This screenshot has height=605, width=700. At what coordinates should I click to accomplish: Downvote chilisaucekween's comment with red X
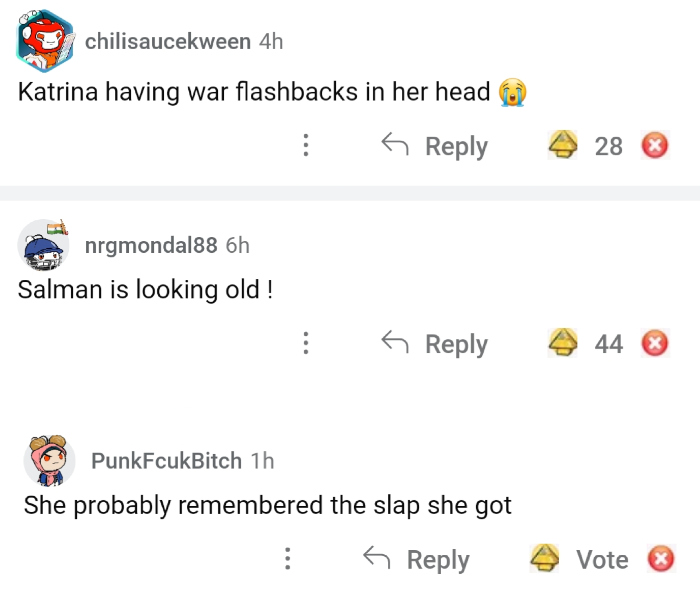[655, 147]
